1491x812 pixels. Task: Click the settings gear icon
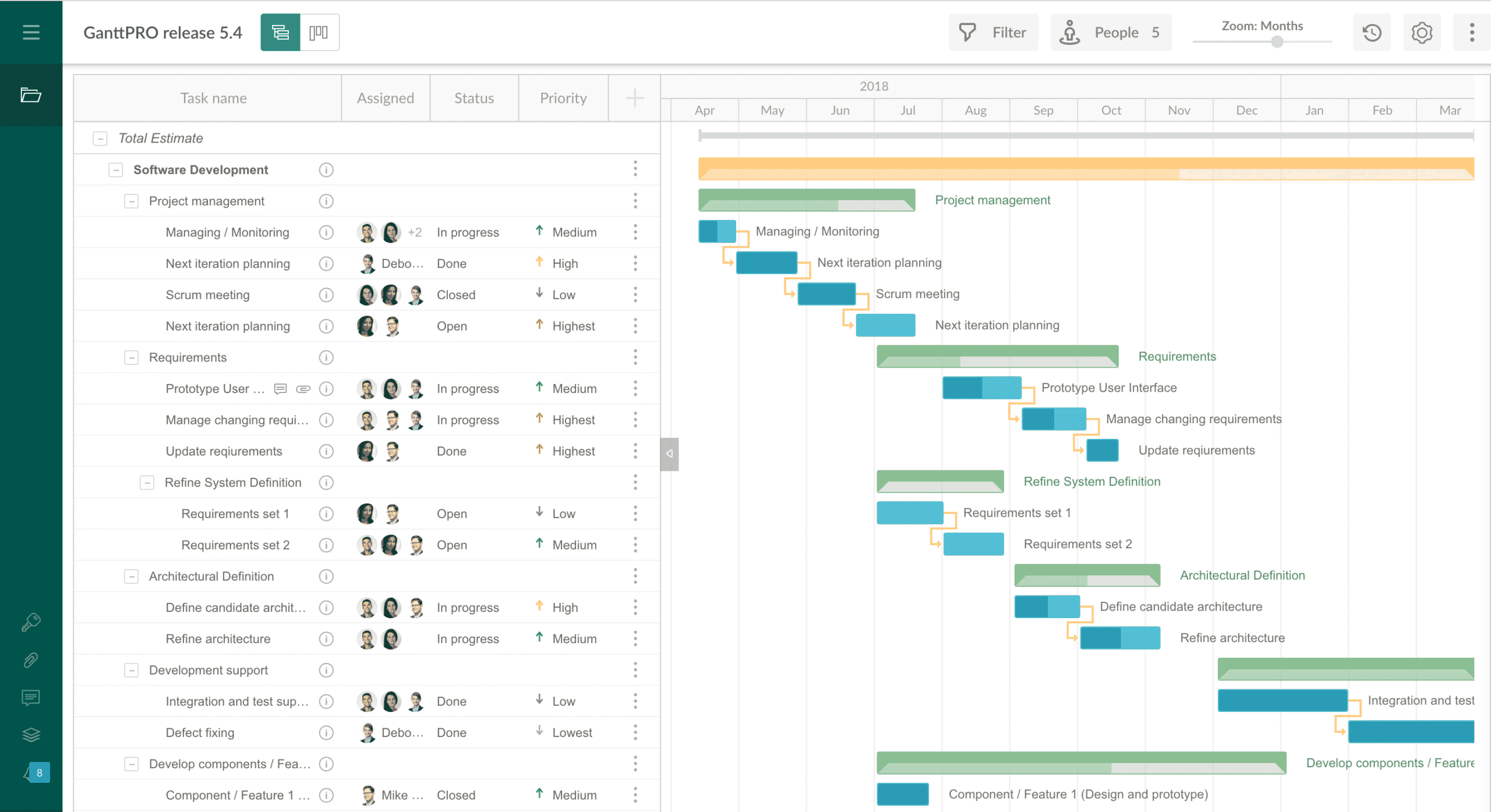coord(1421,32)
